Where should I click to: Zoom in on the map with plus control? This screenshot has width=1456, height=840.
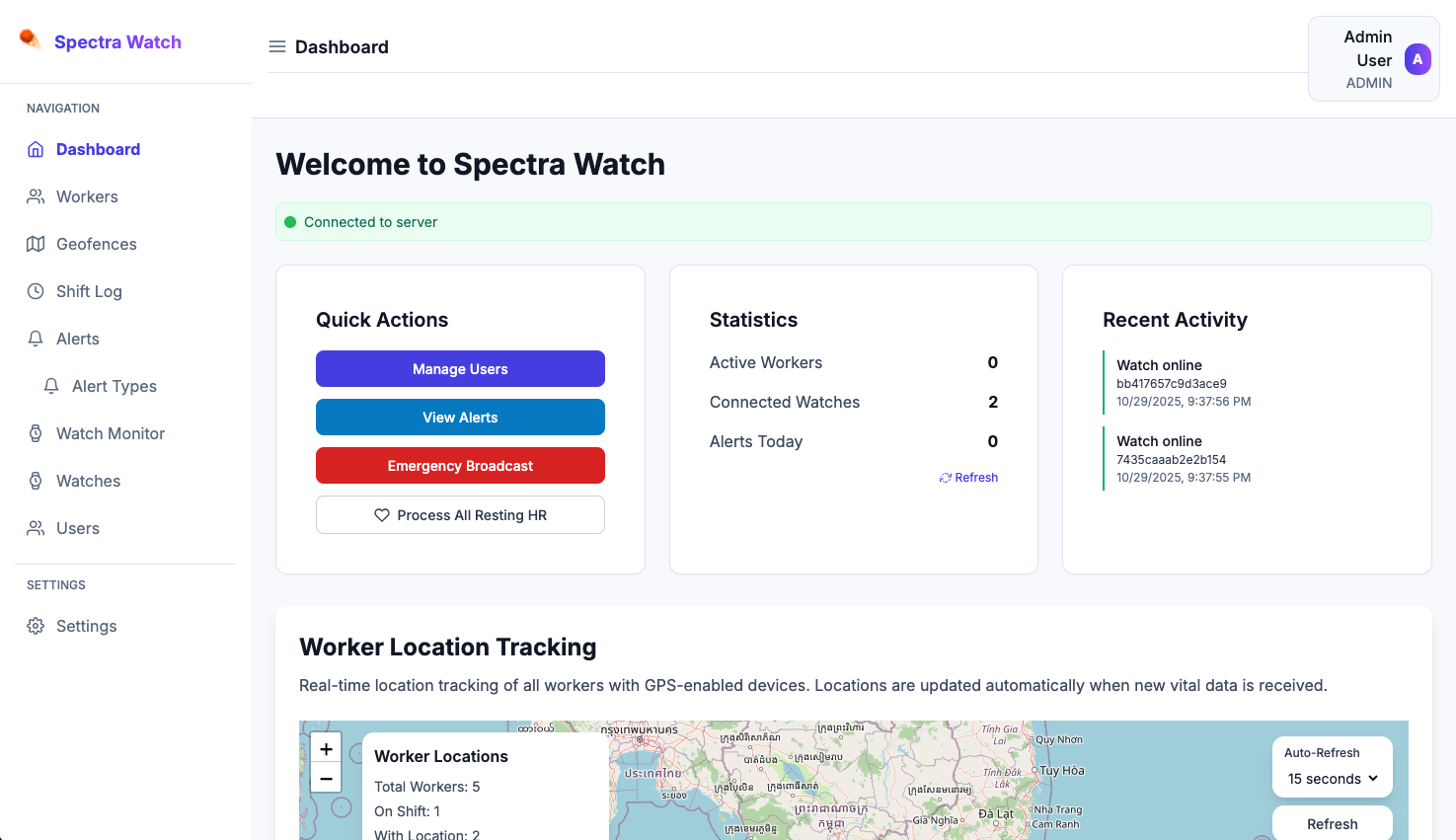[x=326, y=747]
